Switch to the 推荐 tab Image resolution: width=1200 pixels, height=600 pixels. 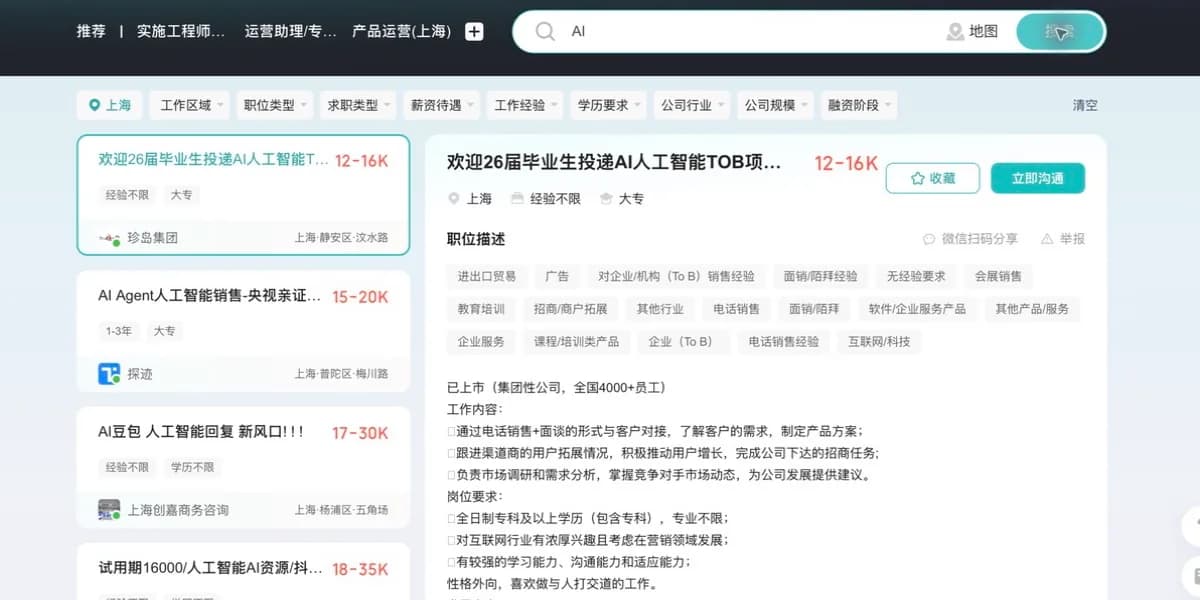coord(91,31)
